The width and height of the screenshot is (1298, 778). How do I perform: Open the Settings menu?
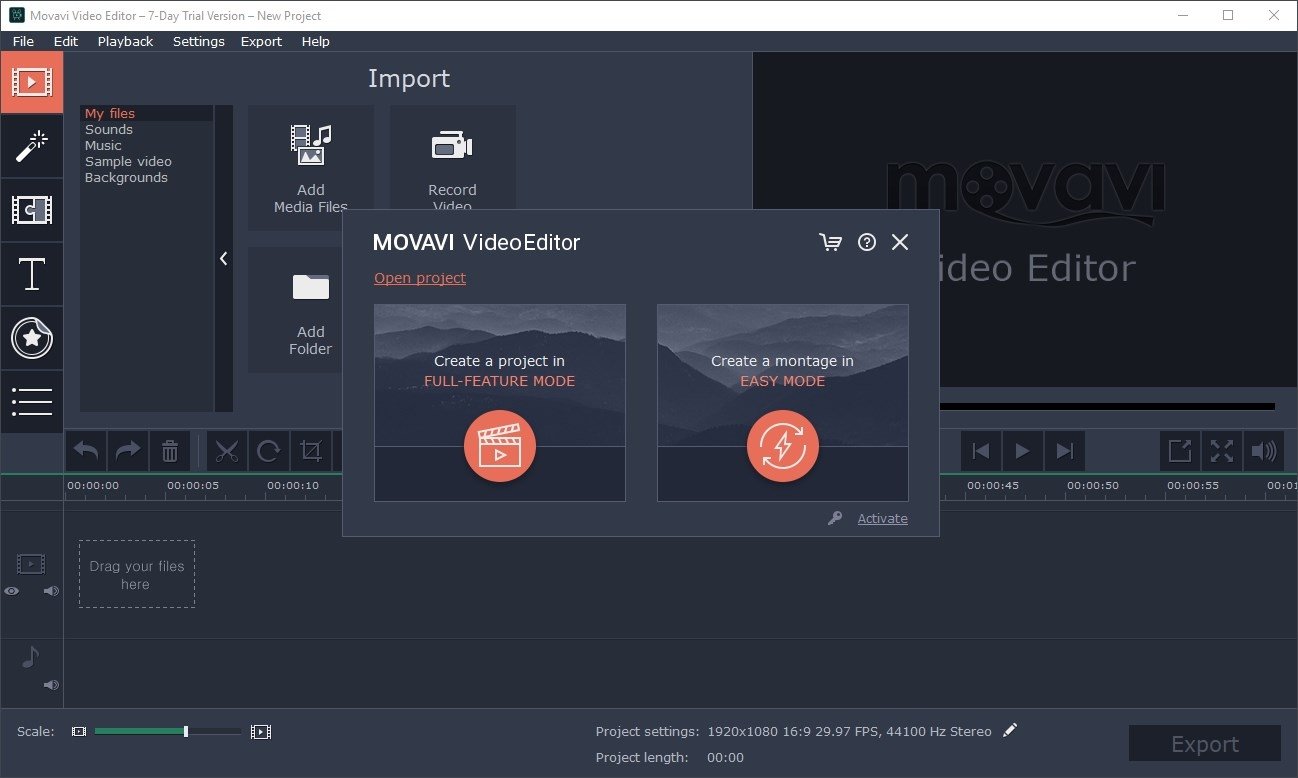[x=198, y=41]
